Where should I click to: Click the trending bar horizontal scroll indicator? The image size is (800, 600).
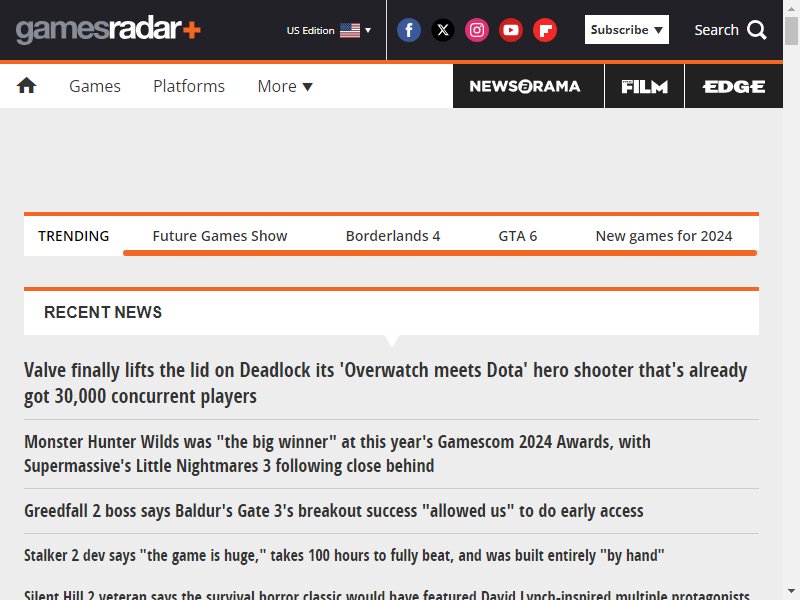[440, 253]
